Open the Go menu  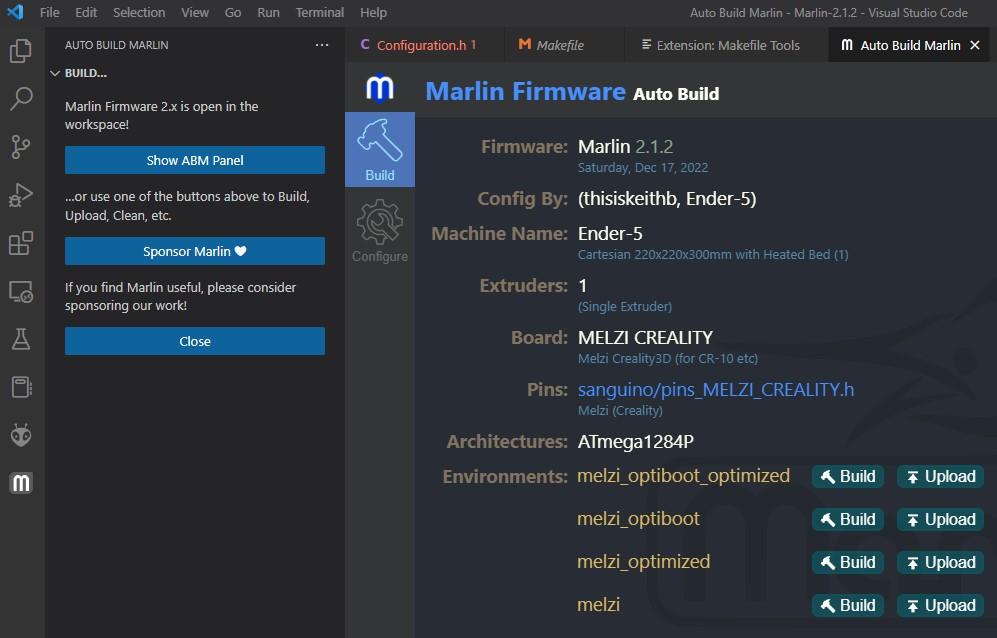click(x=233, y=12)
